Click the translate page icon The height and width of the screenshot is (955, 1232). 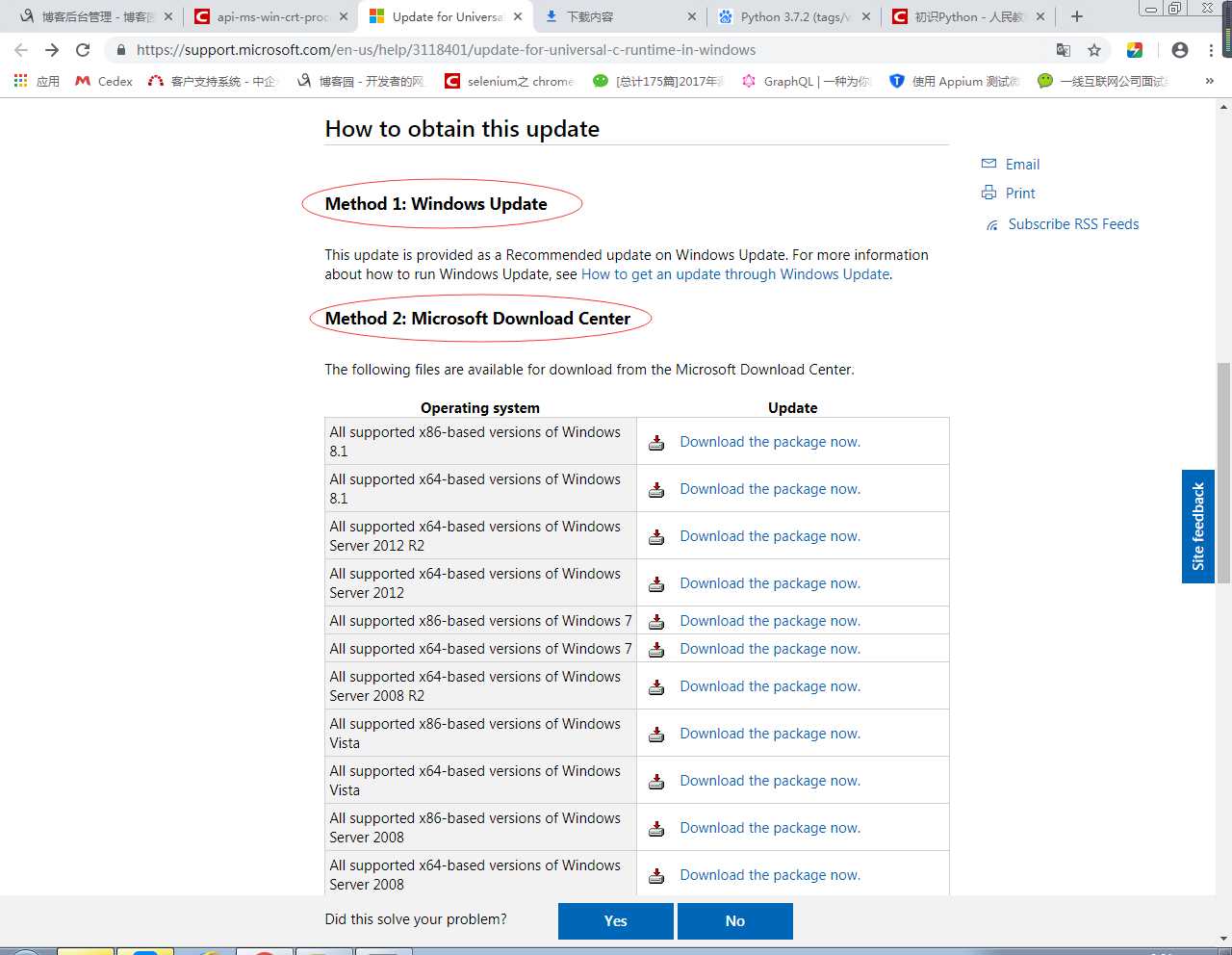point(1064,50)
